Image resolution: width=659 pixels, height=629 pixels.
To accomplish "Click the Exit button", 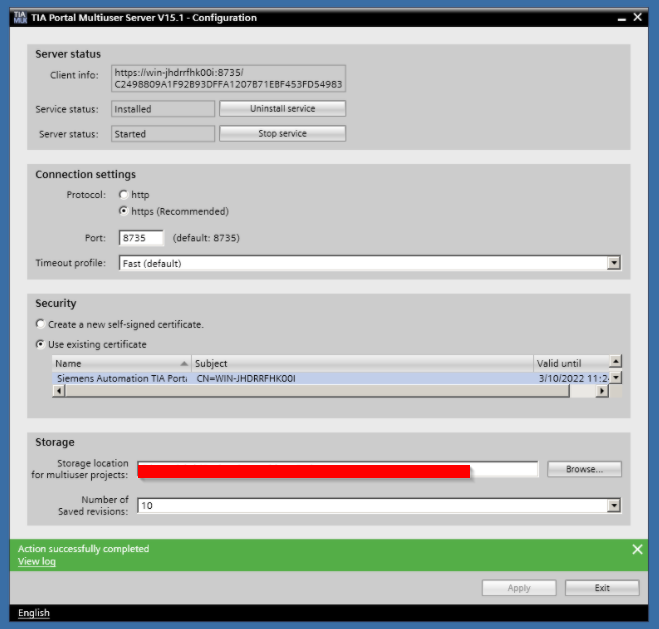I will [x=602, y=588].
